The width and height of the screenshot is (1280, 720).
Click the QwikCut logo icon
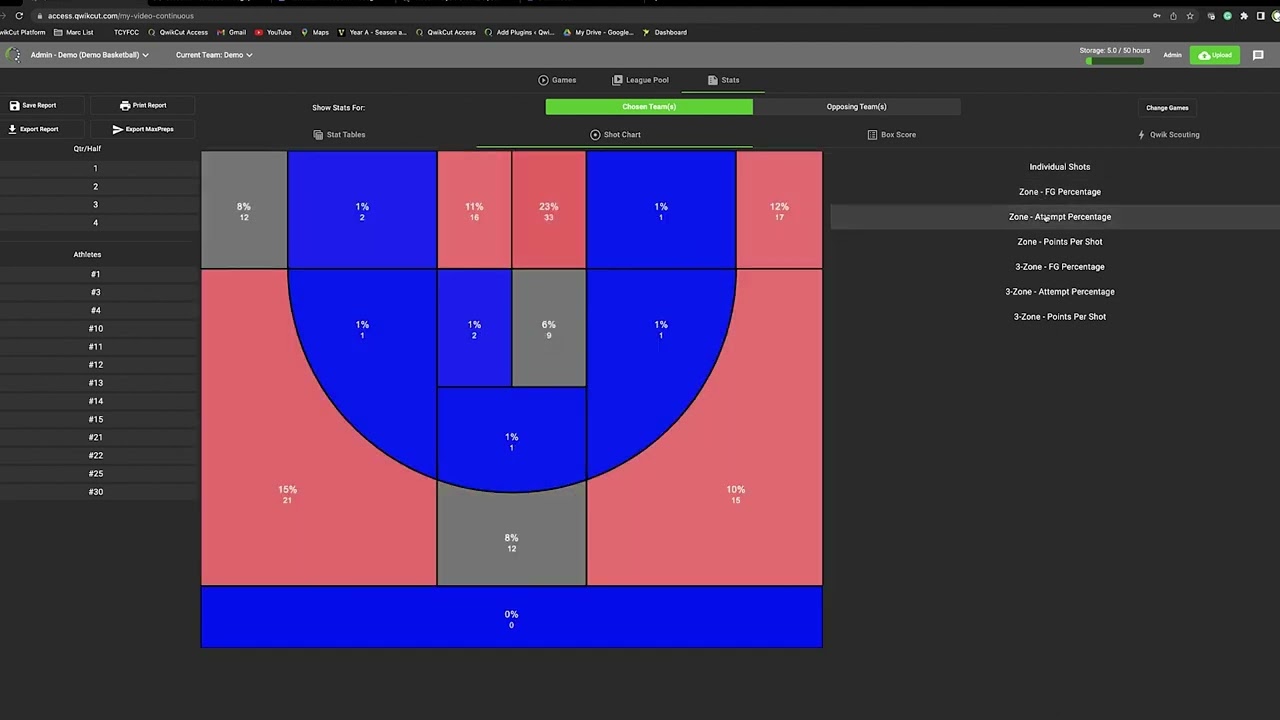[12, 55]
